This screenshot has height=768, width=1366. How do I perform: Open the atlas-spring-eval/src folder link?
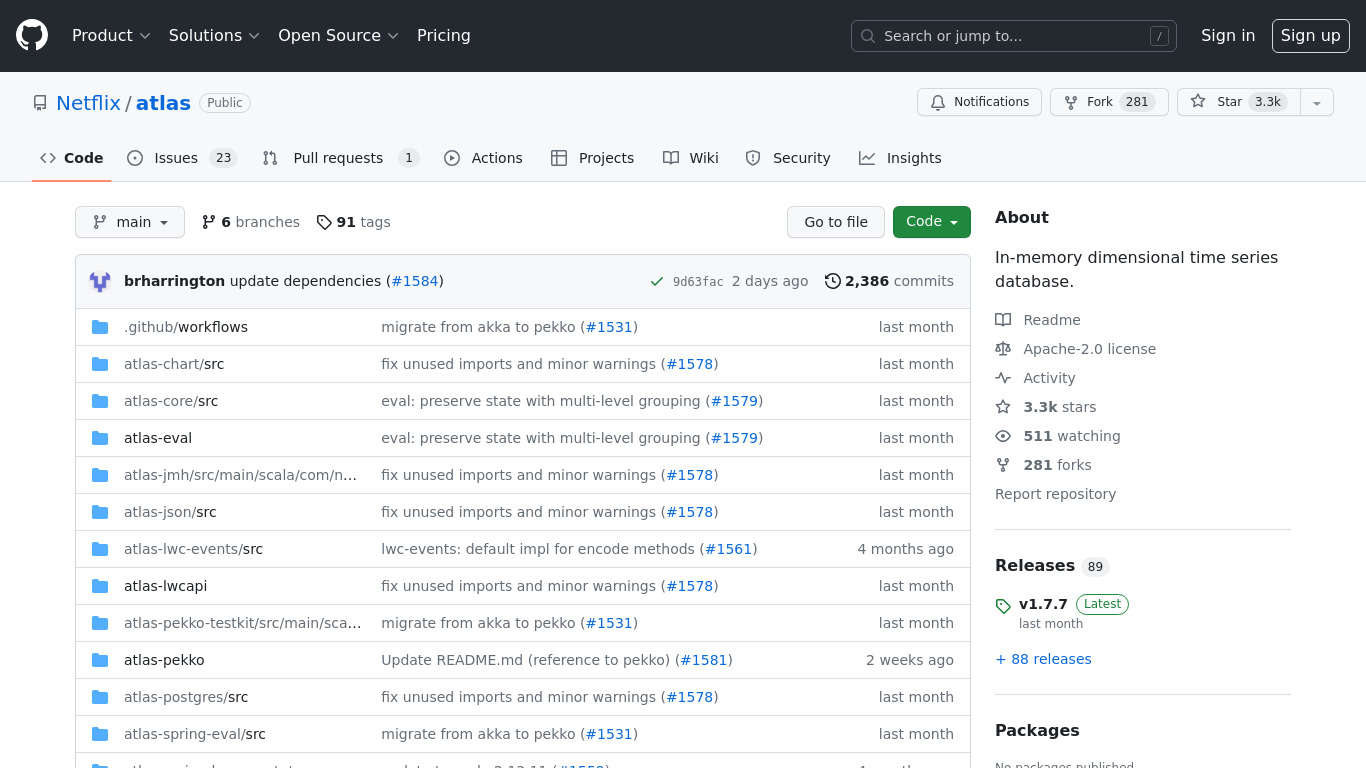click(x=195, y=734)
